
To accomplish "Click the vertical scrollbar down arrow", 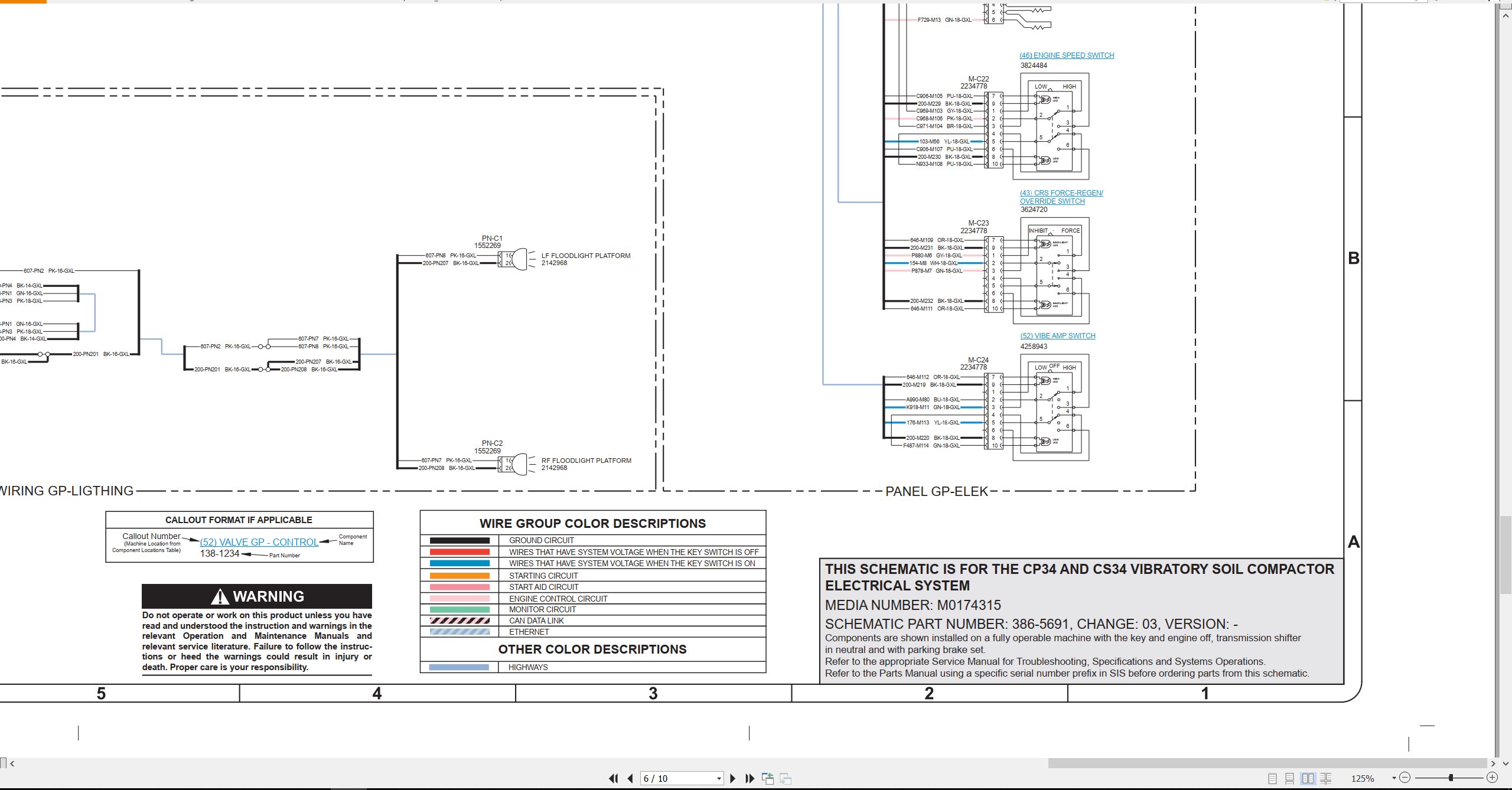I will pyautogui.click(x=1506, y=763).
